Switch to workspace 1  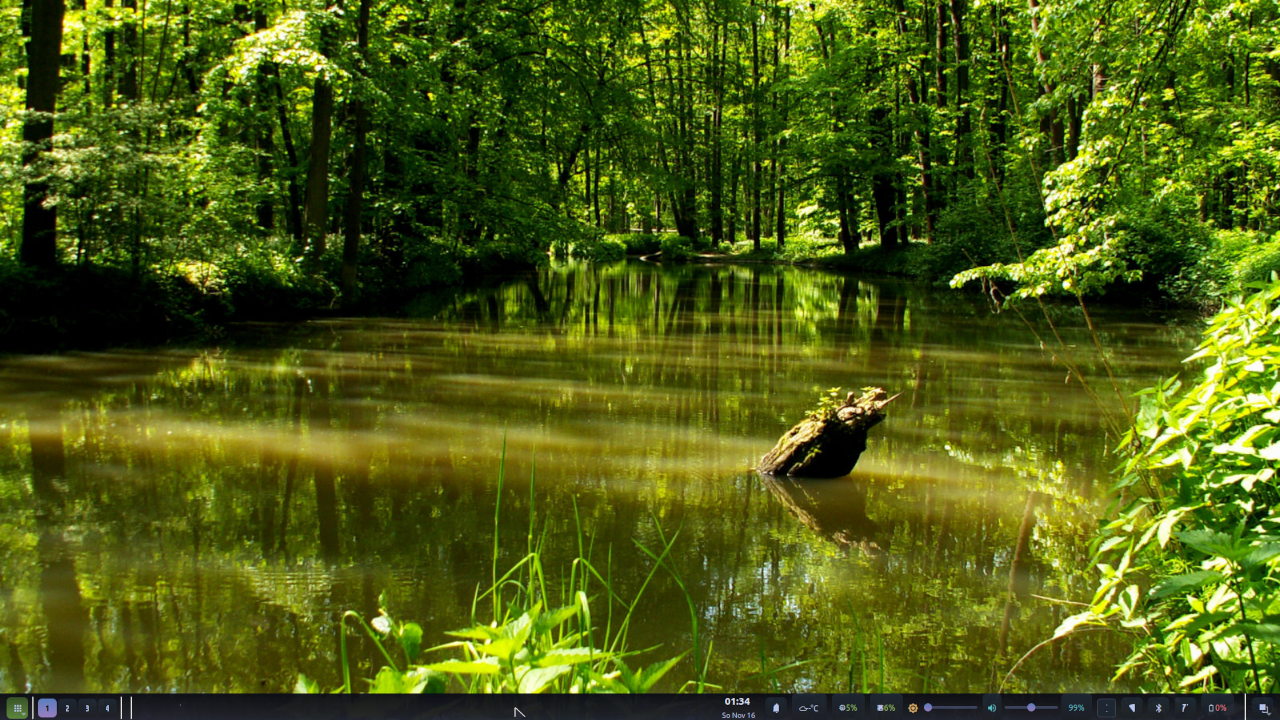click(47, 708)
